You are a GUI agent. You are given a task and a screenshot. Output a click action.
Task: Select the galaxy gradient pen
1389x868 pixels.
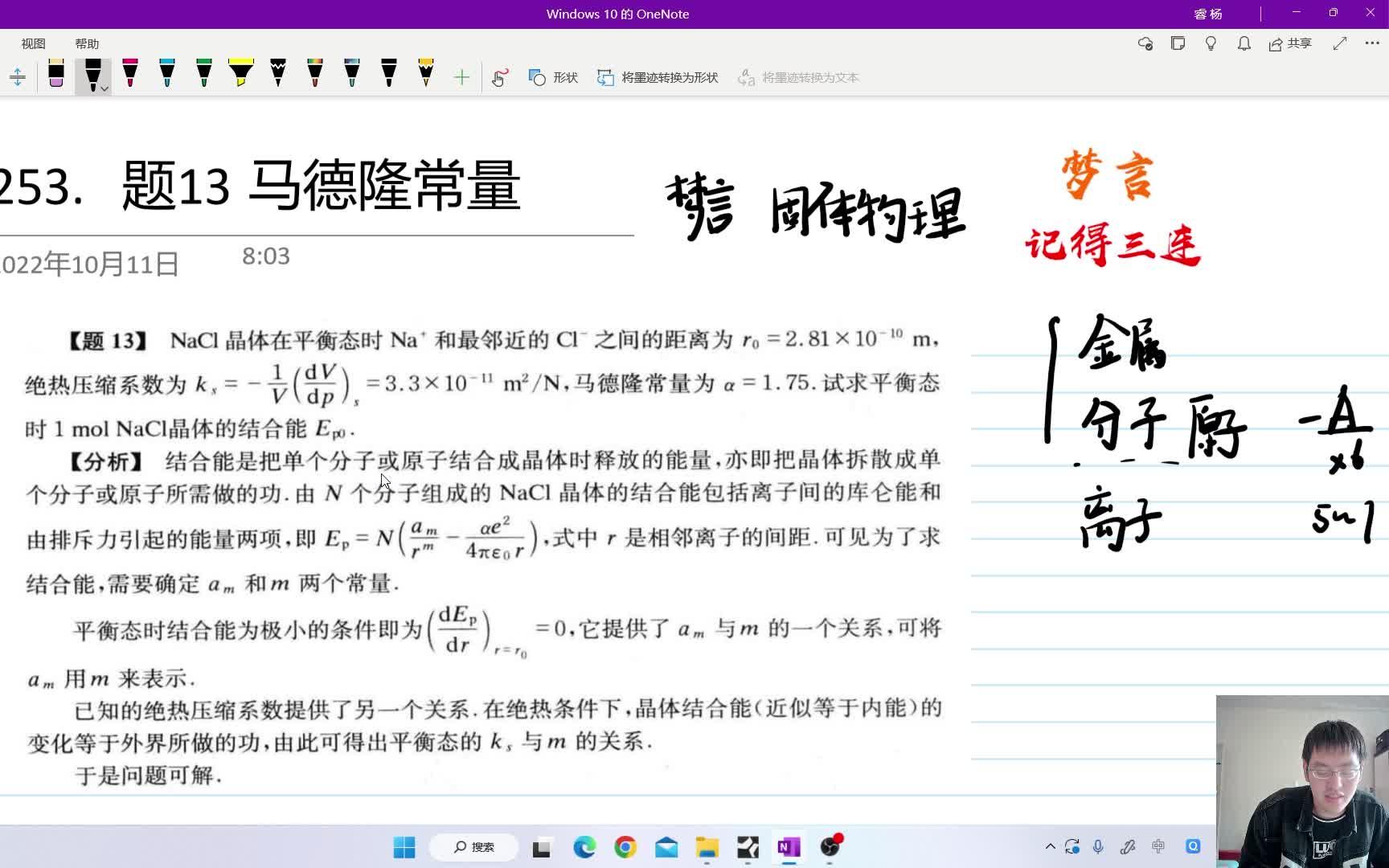[352, 74]
